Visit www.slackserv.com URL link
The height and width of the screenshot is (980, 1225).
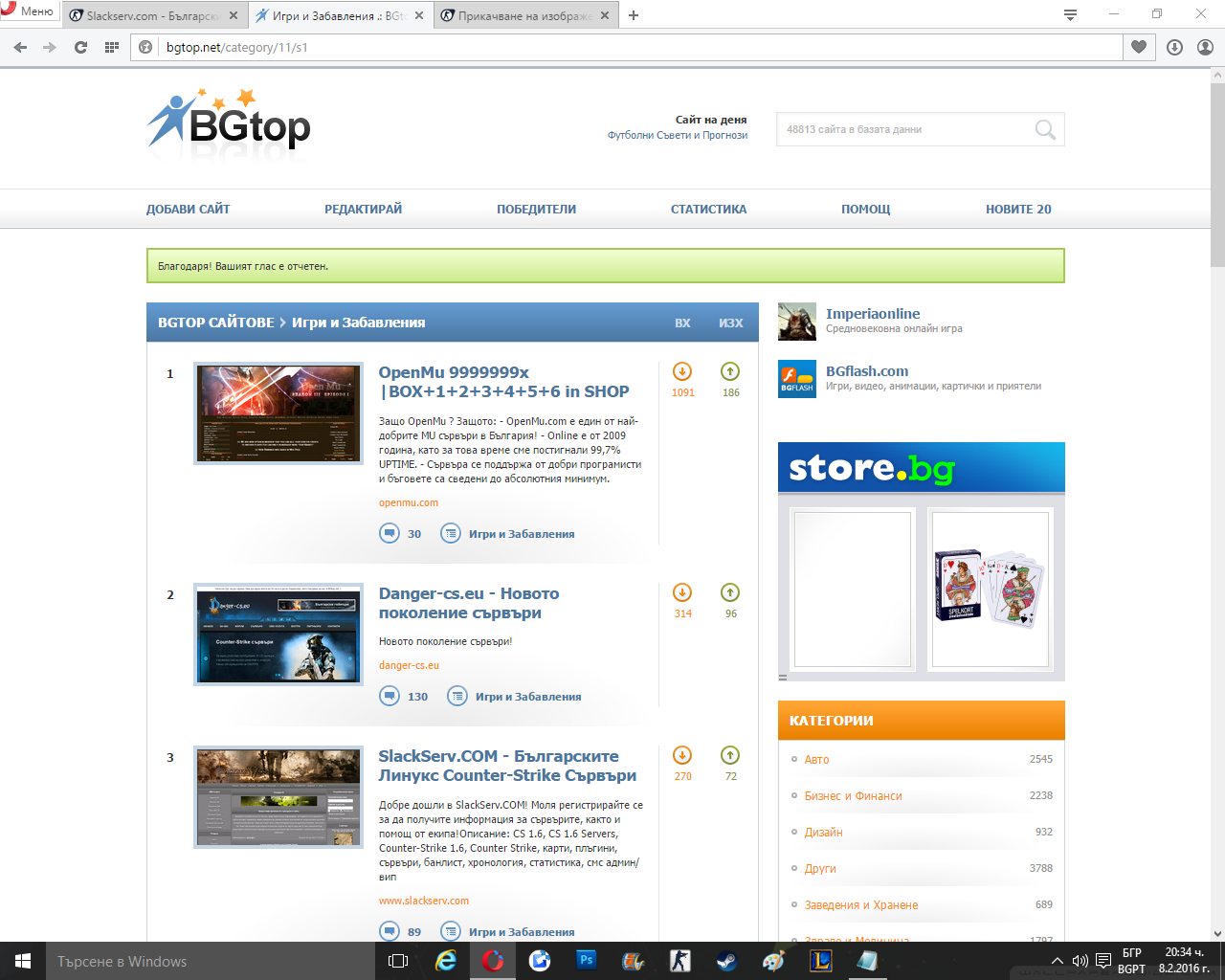point(424,901)
